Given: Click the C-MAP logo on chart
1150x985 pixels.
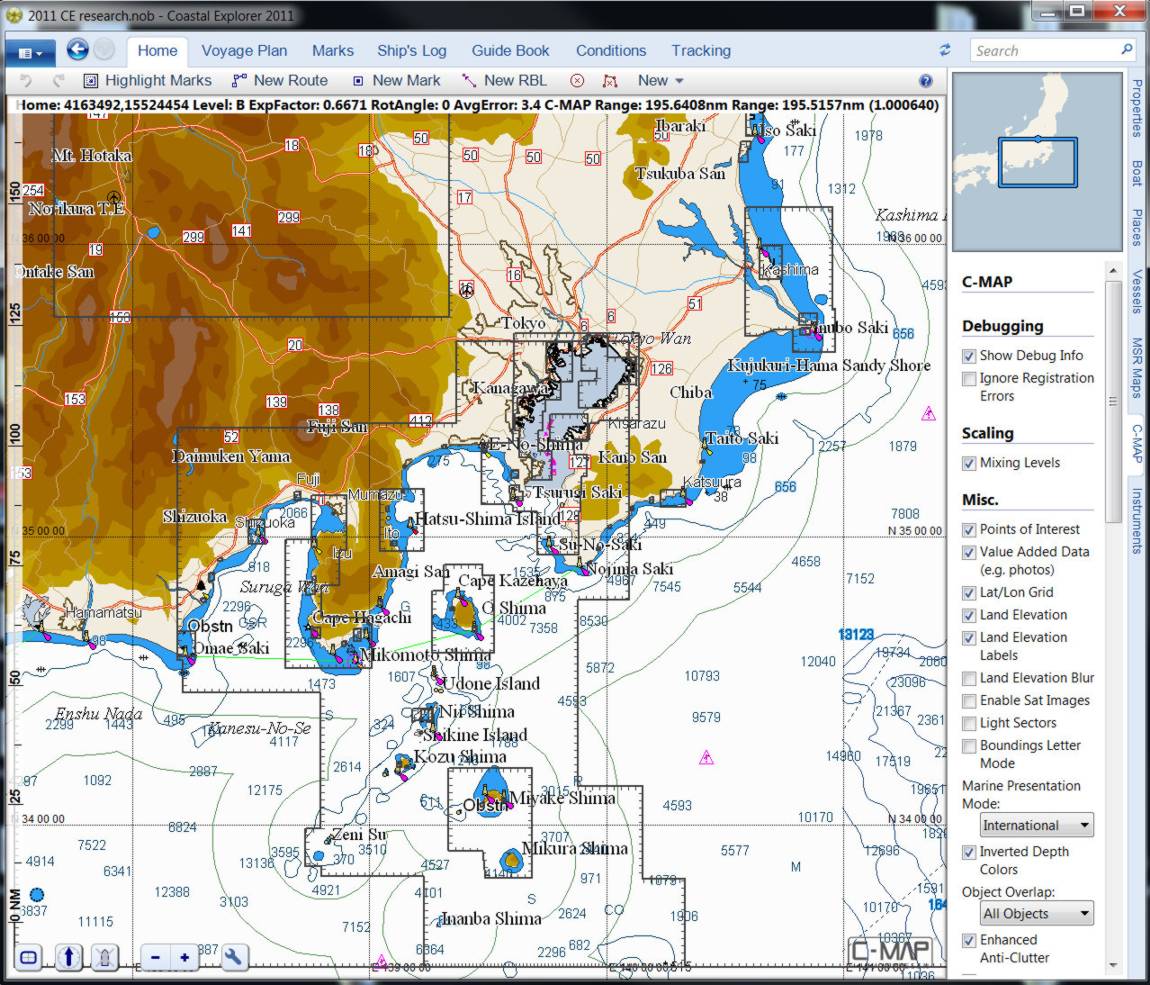Looking at the screenshot, I should [890, 951].
